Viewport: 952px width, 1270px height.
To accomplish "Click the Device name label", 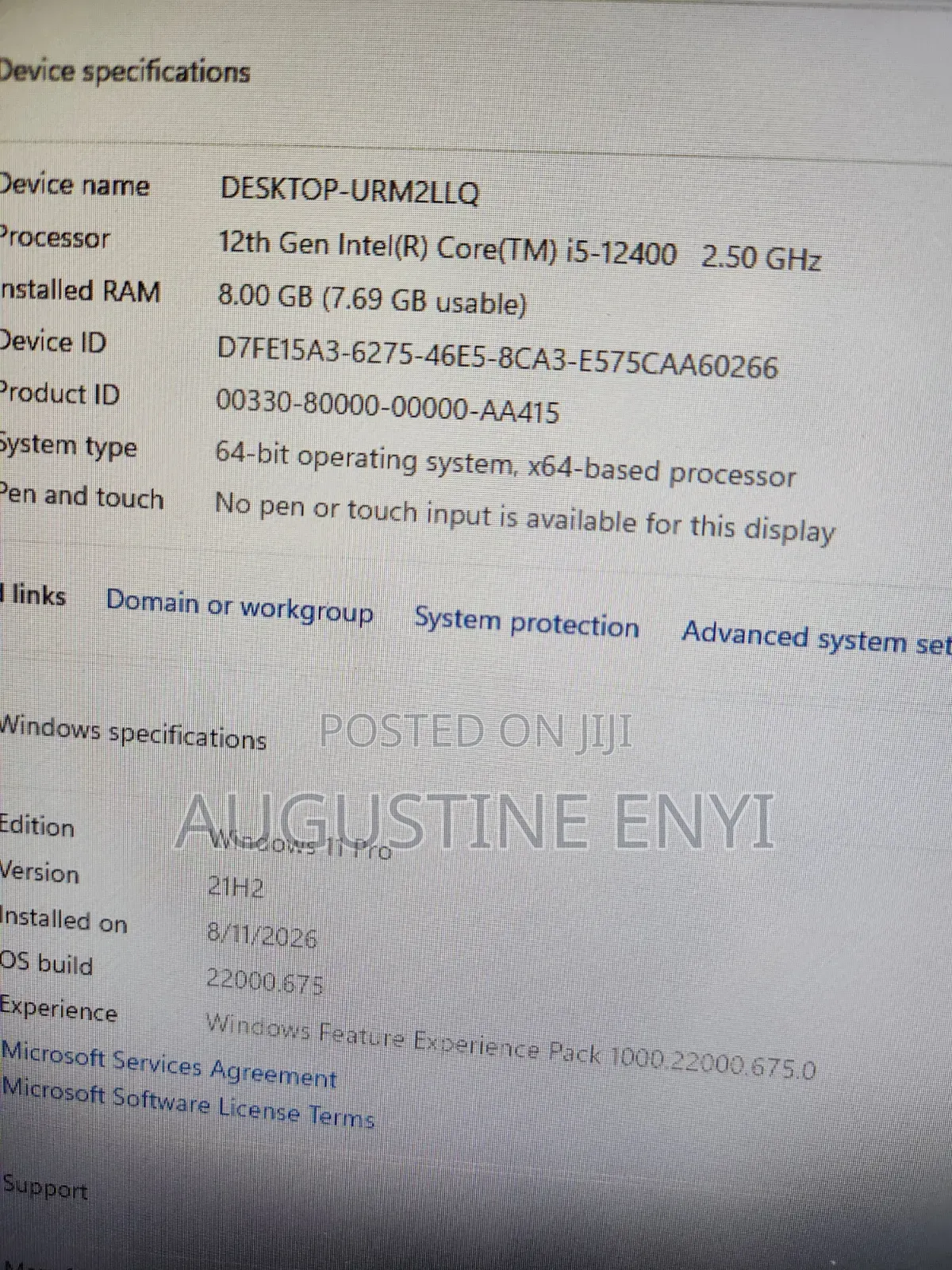I will [75, 185].
